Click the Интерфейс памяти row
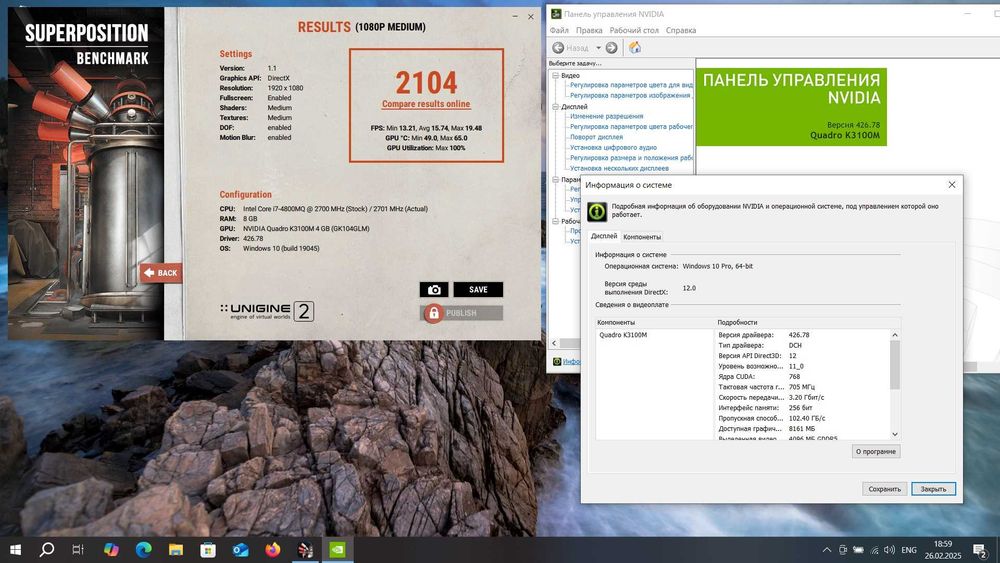The height and width of the screenshot is (563, 1000). (x=804, y=408)
